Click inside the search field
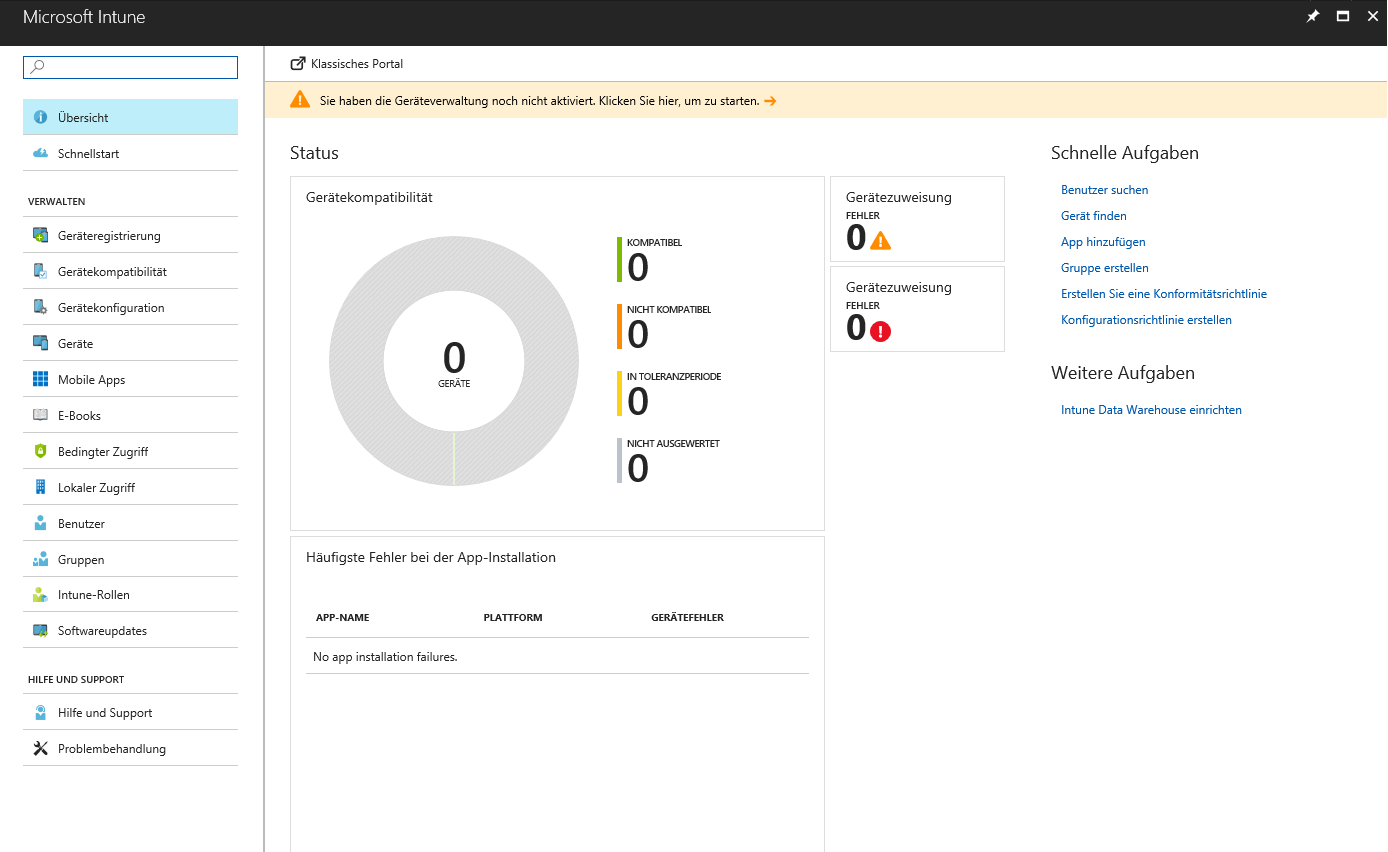This screenshot has height=852, width=1388. [x=130, y=67]
